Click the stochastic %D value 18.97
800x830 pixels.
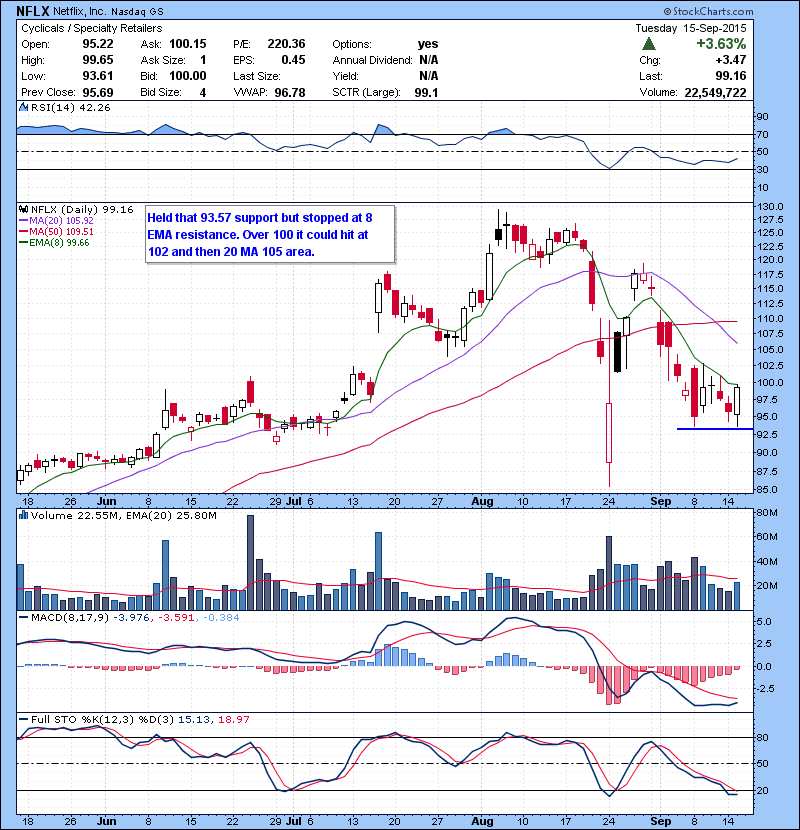233,719
